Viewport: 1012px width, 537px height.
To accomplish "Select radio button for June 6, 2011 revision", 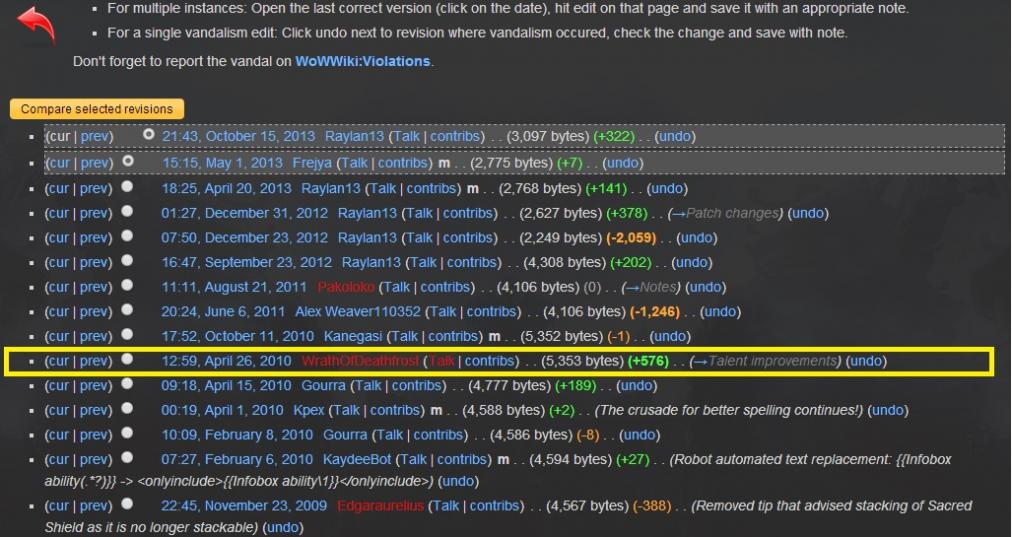I will click(x=127, y=311).
